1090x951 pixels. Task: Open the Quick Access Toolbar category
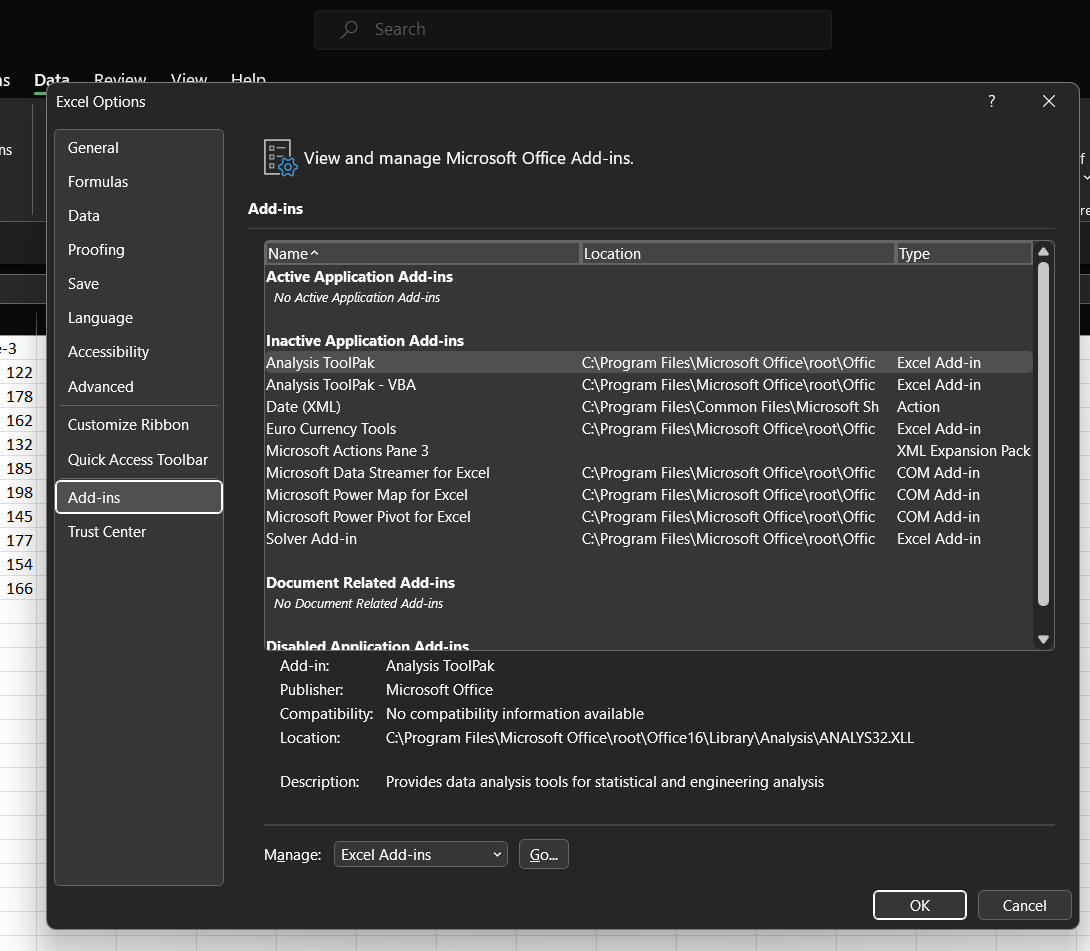(x=138, y=460)
